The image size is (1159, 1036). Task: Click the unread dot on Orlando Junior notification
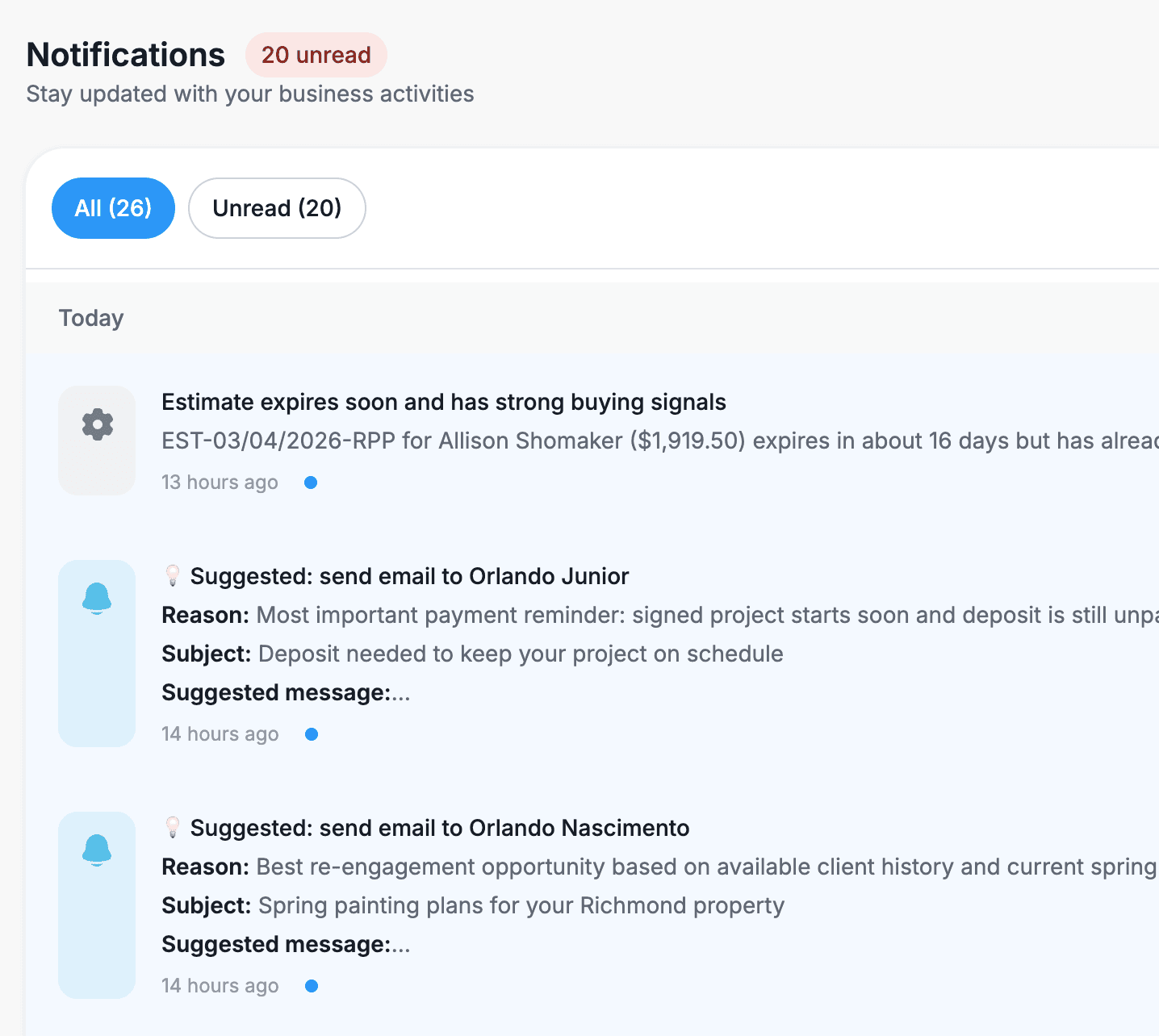tap(312, 734)
